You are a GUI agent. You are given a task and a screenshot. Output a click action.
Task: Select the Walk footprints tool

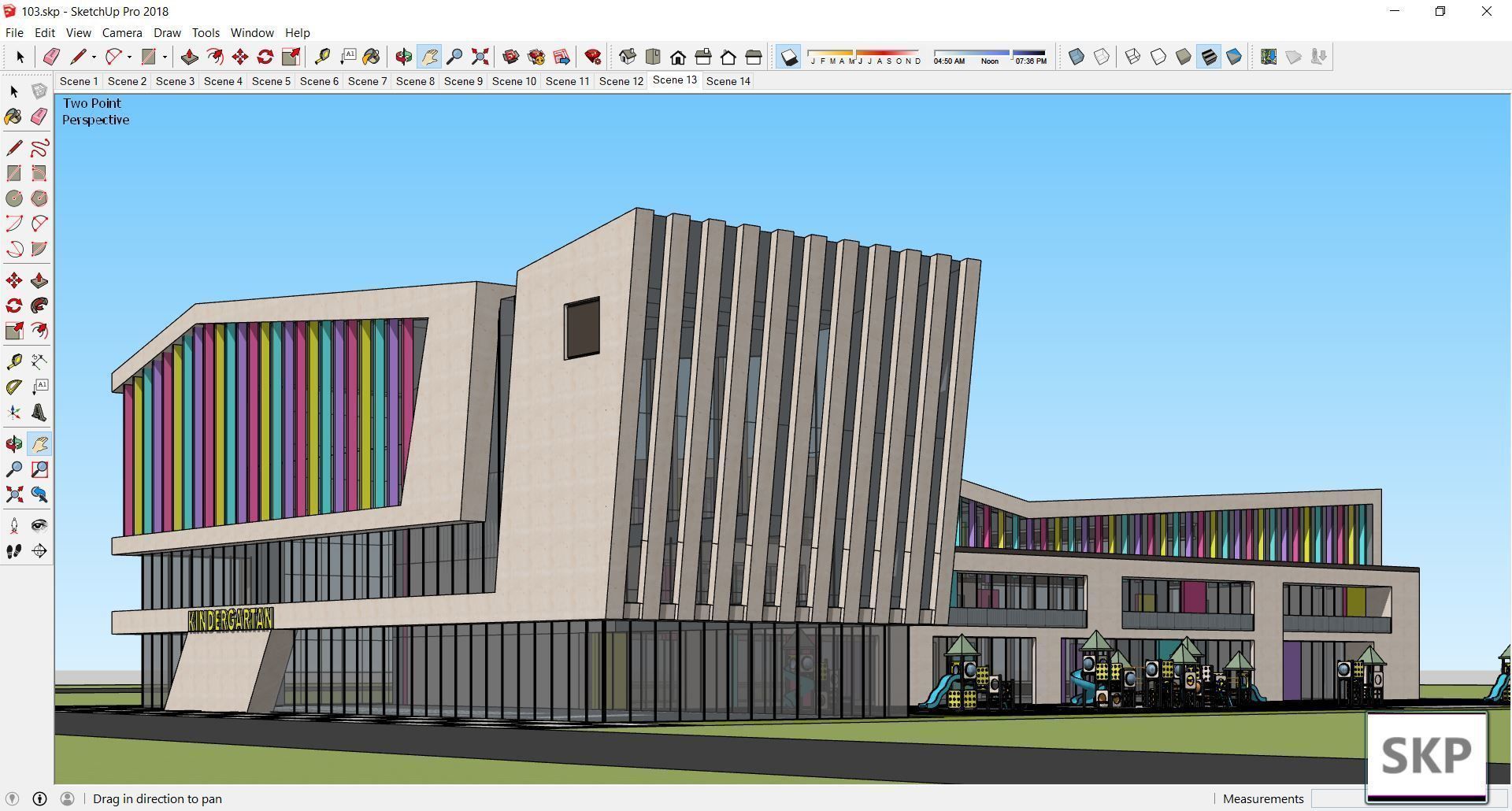tap(14, 551)
